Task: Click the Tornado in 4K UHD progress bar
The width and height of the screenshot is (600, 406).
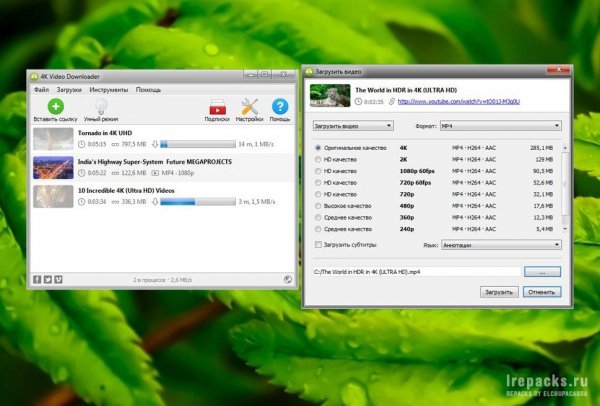Action: (198, 144)
